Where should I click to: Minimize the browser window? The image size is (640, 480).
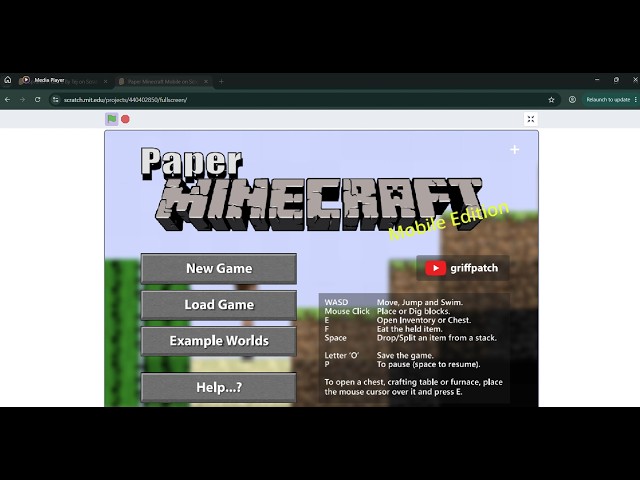pyautogui.click(x=597, y=80)
